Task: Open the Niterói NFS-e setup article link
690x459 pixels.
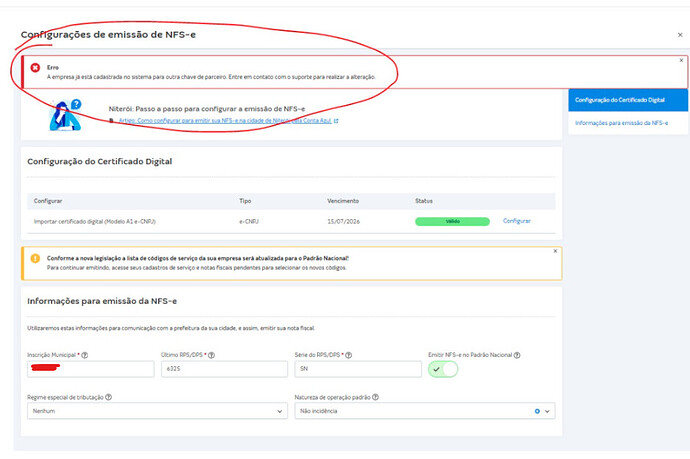Action: point(228,121)
